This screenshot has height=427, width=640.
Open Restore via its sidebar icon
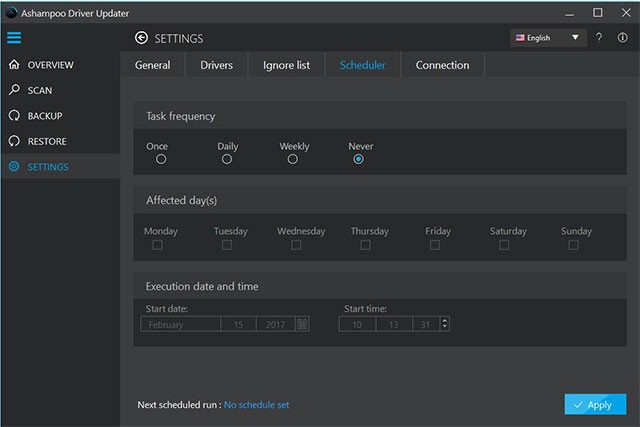pyautogui.click(x=14, y=141)
